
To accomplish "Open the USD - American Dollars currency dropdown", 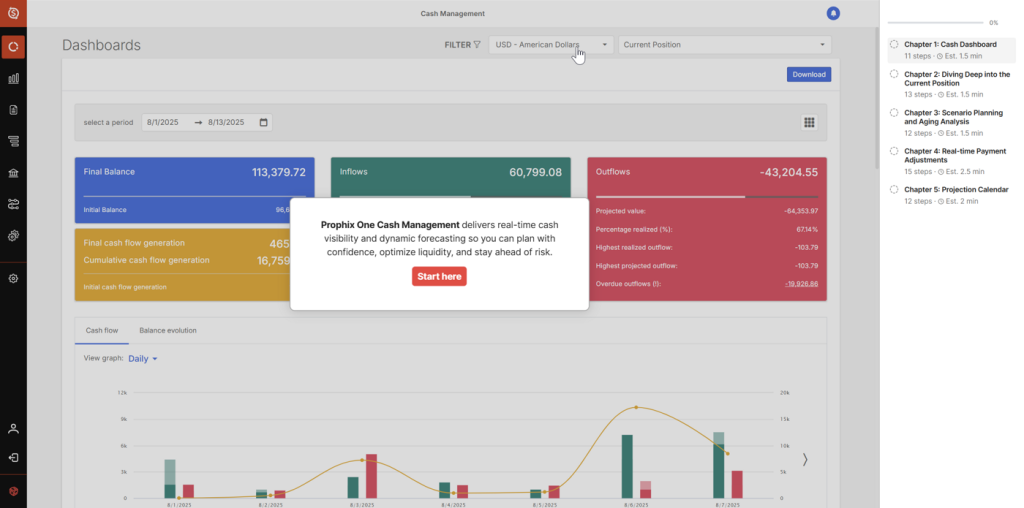I will (x=551, y=45).
